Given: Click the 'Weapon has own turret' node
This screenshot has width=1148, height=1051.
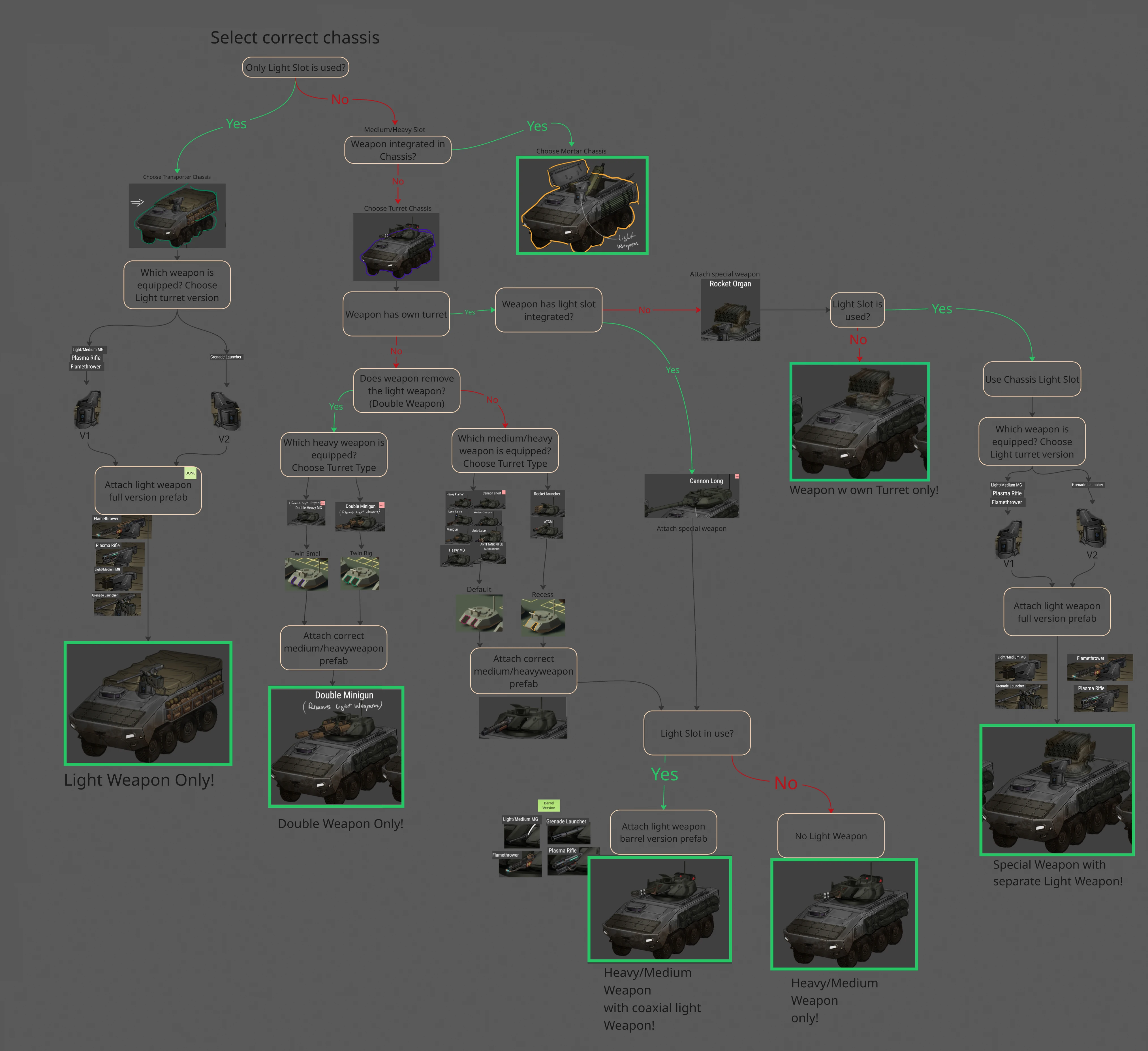Looking at the screenshot, I should tap(396, 314).
